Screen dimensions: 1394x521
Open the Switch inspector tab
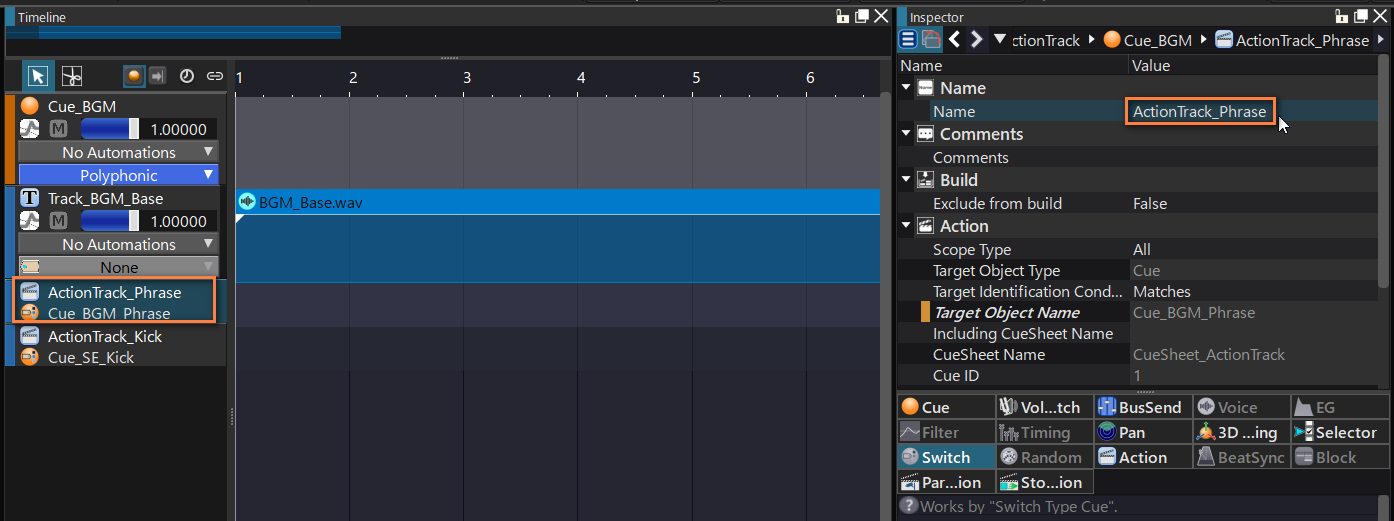point(946,457)
